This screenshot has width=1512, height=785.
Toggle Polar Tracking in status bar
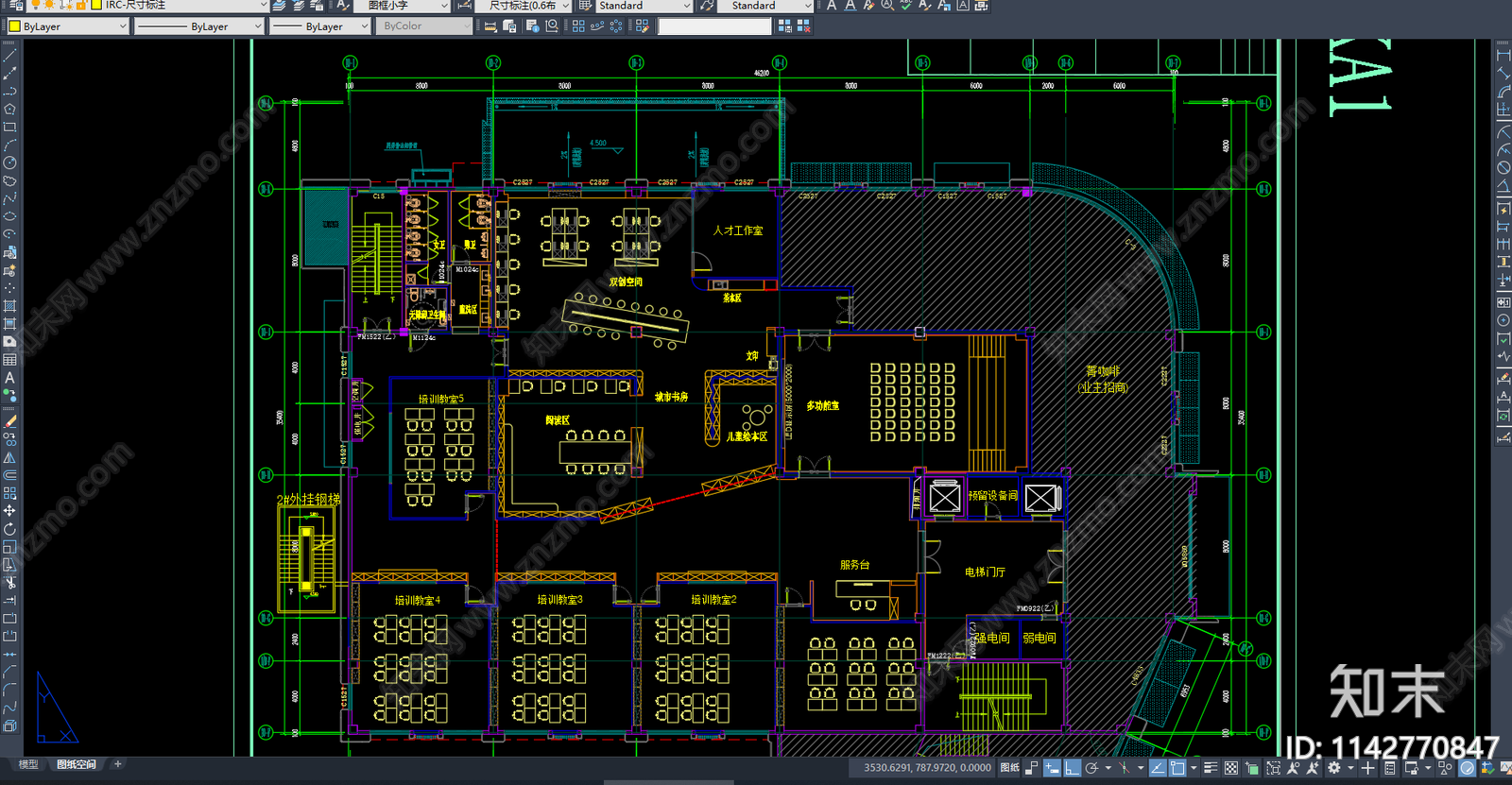(1091, 768)
